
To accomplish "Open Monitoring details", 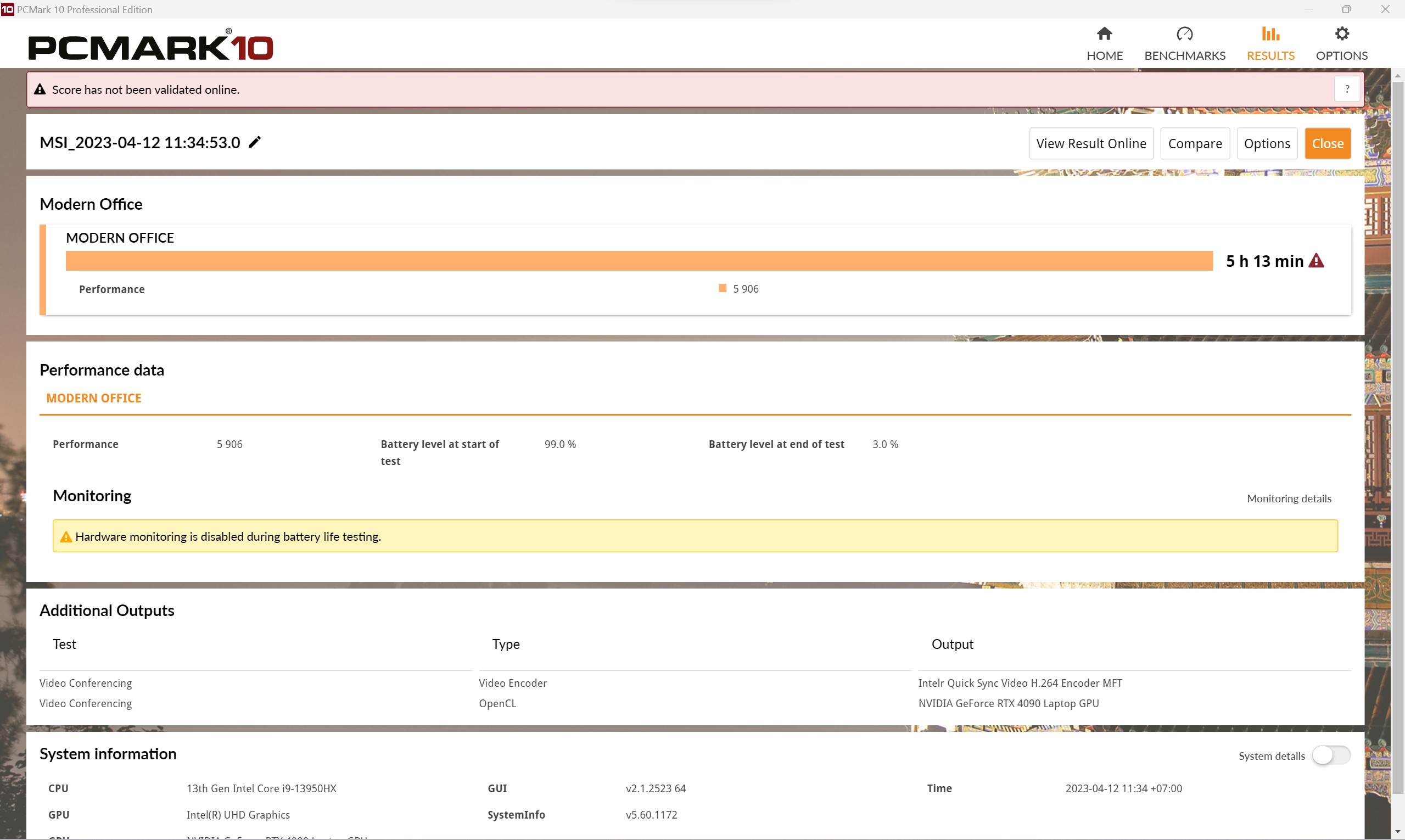I will pos(1289,499).
